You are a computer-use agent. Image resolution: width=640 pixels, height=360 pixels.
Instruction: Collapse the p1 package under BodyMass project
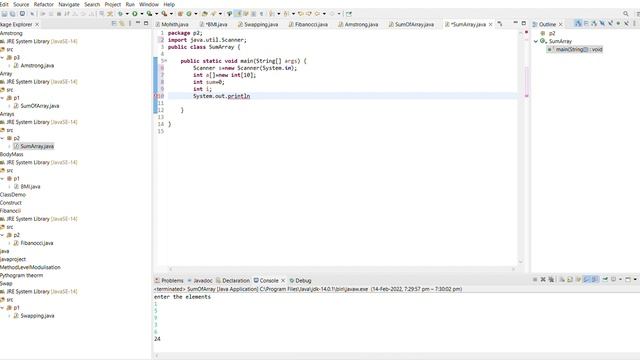(2, 178)
